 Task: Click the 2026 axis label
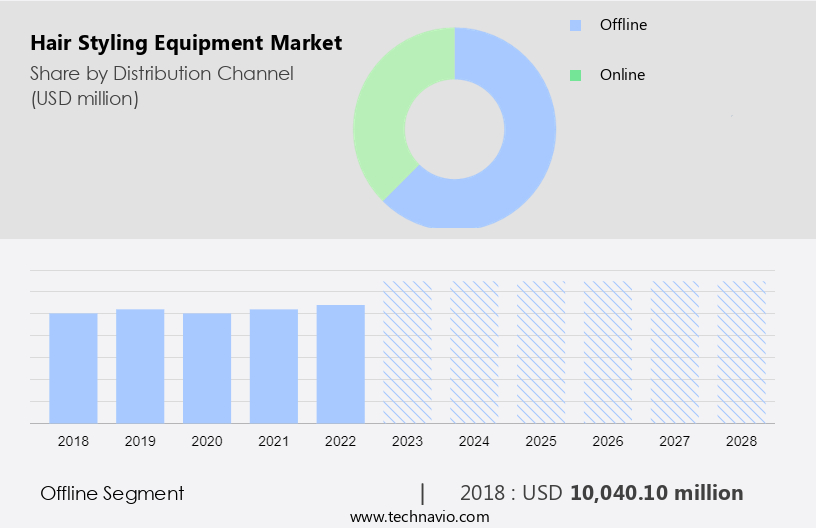pyautogui.click(x=608, y=441)
